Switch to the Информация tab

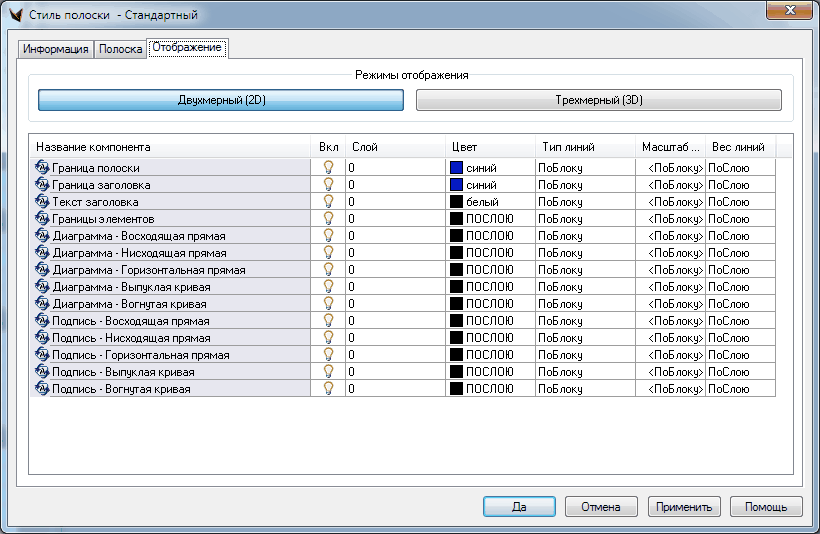(56, 49)
